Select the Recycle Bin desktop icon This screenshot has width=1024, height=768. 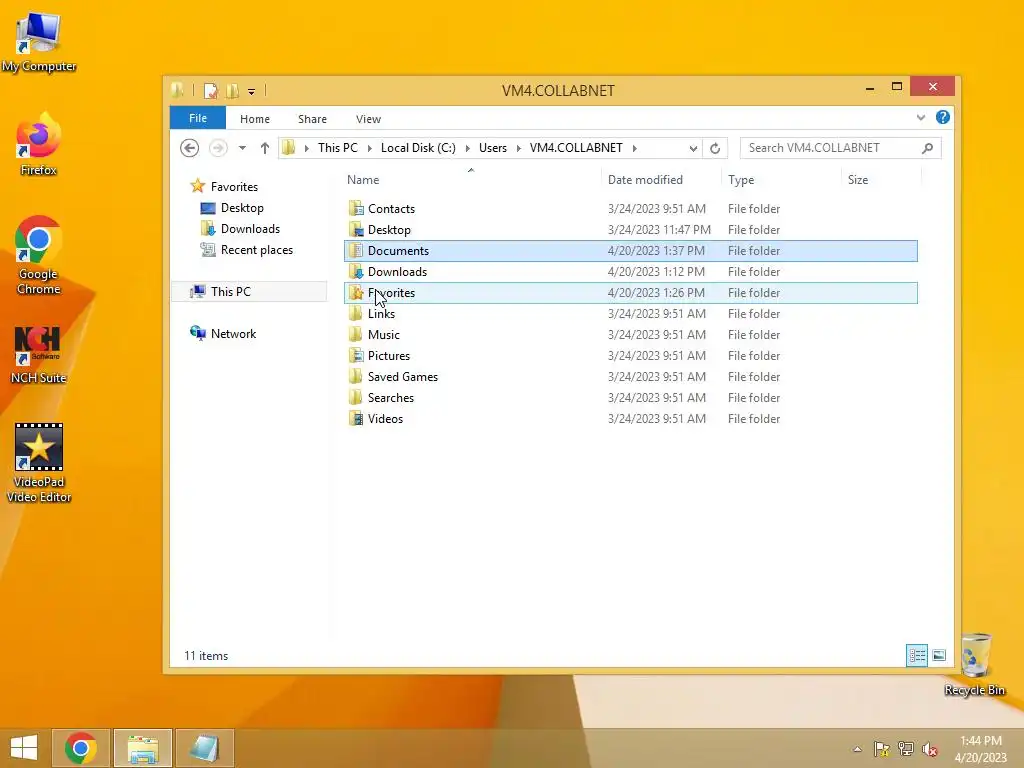pos(974,664)
